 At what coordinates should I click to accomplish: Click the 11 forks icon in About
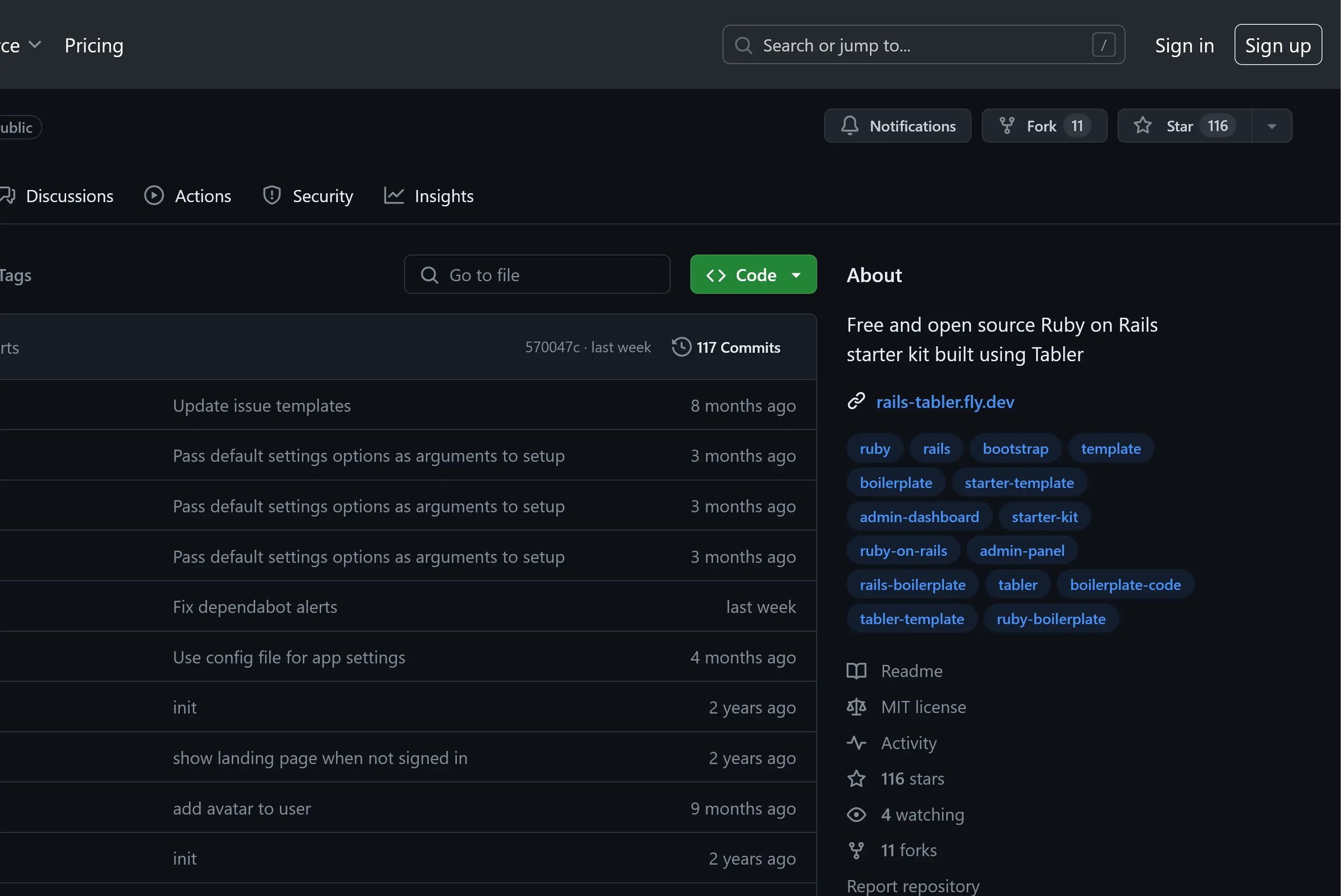(x=856, y=850)
